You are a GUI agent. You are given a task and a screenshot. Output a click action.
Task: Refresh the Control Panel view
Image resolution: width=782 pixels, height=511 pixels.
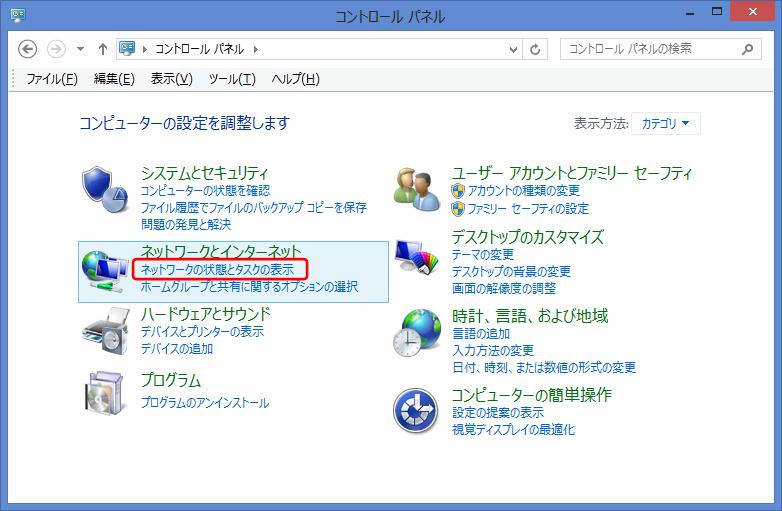(535, 49)
